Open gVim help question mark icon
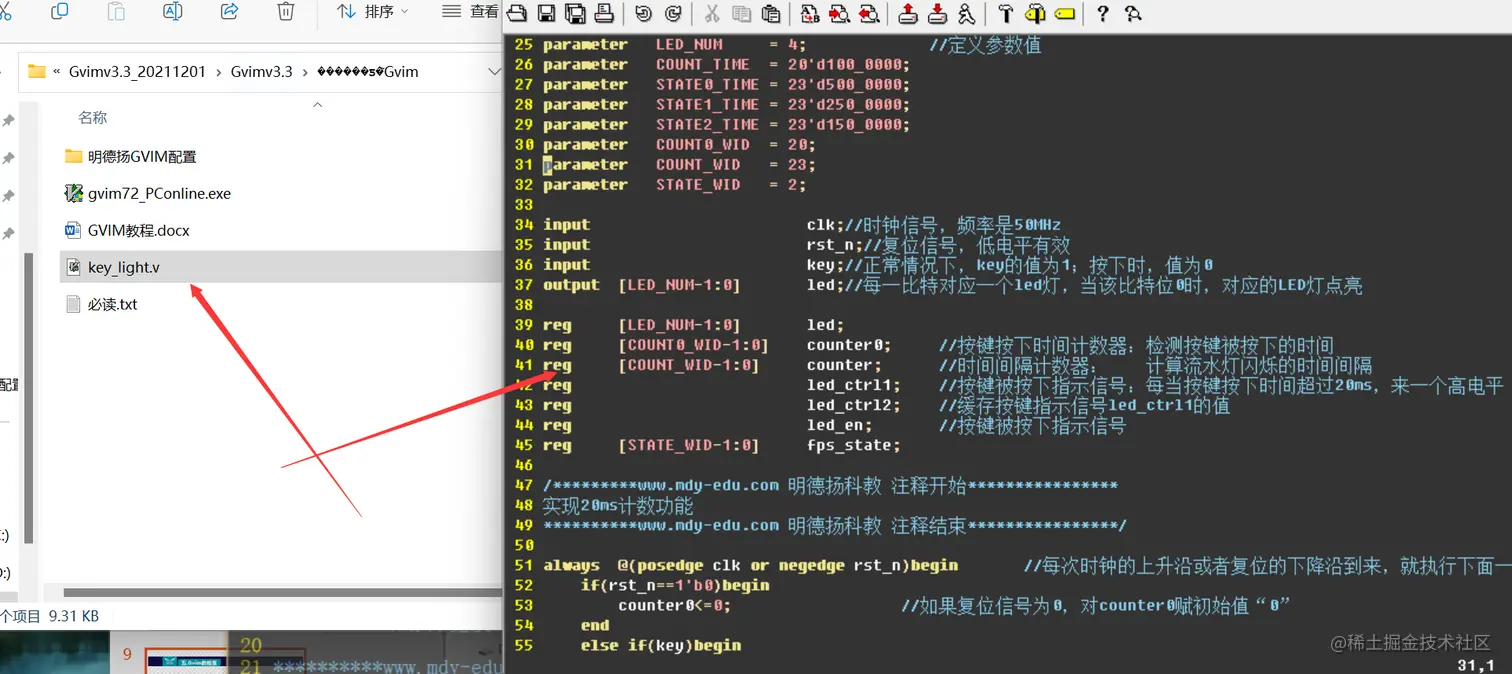The width and height of the screenshot is (1512, 674). pos(1103,13)
